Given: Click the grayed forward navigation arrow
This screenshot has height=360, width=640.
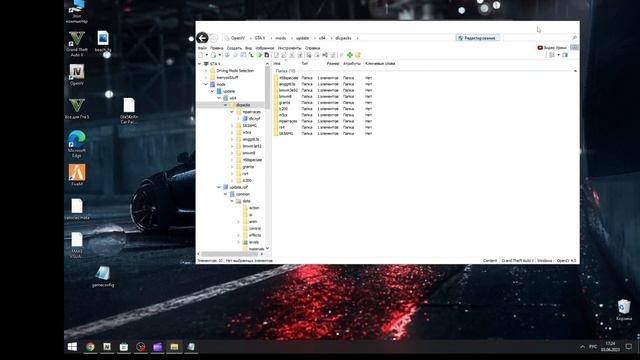Looking at the screenshot, I should coord(213,38).
